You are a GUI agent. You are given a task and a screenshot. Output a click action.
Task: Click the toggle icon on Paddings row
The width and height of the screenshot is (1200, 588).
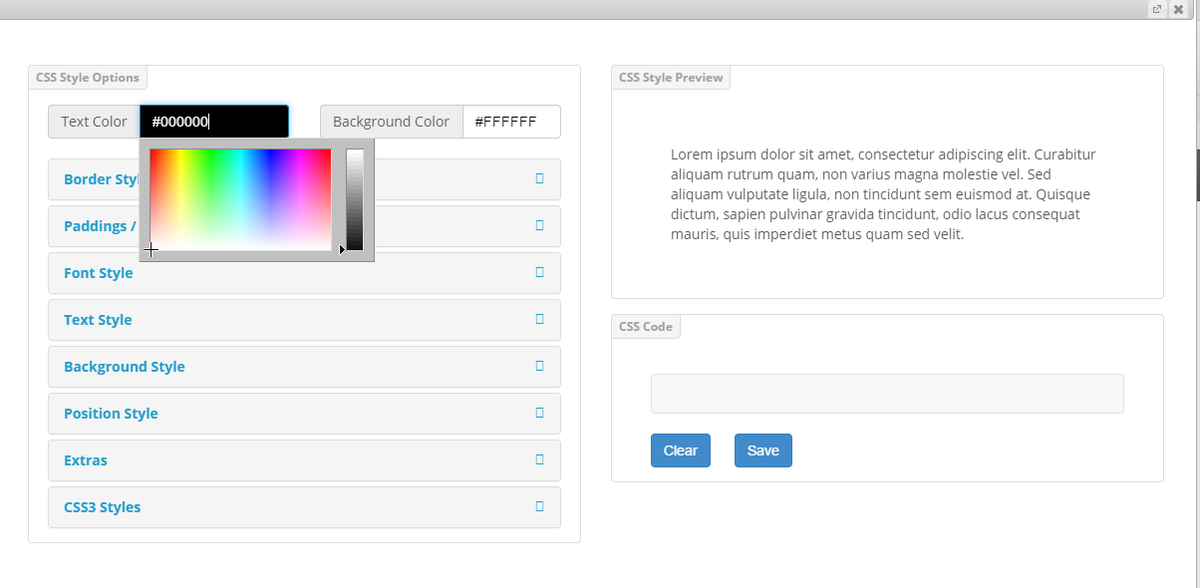(540, 226)
